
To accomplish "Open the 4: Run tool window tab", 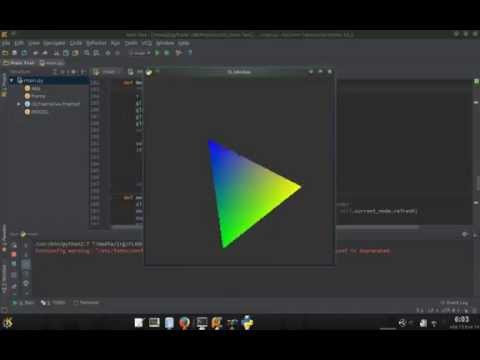I will pos(23,302).
